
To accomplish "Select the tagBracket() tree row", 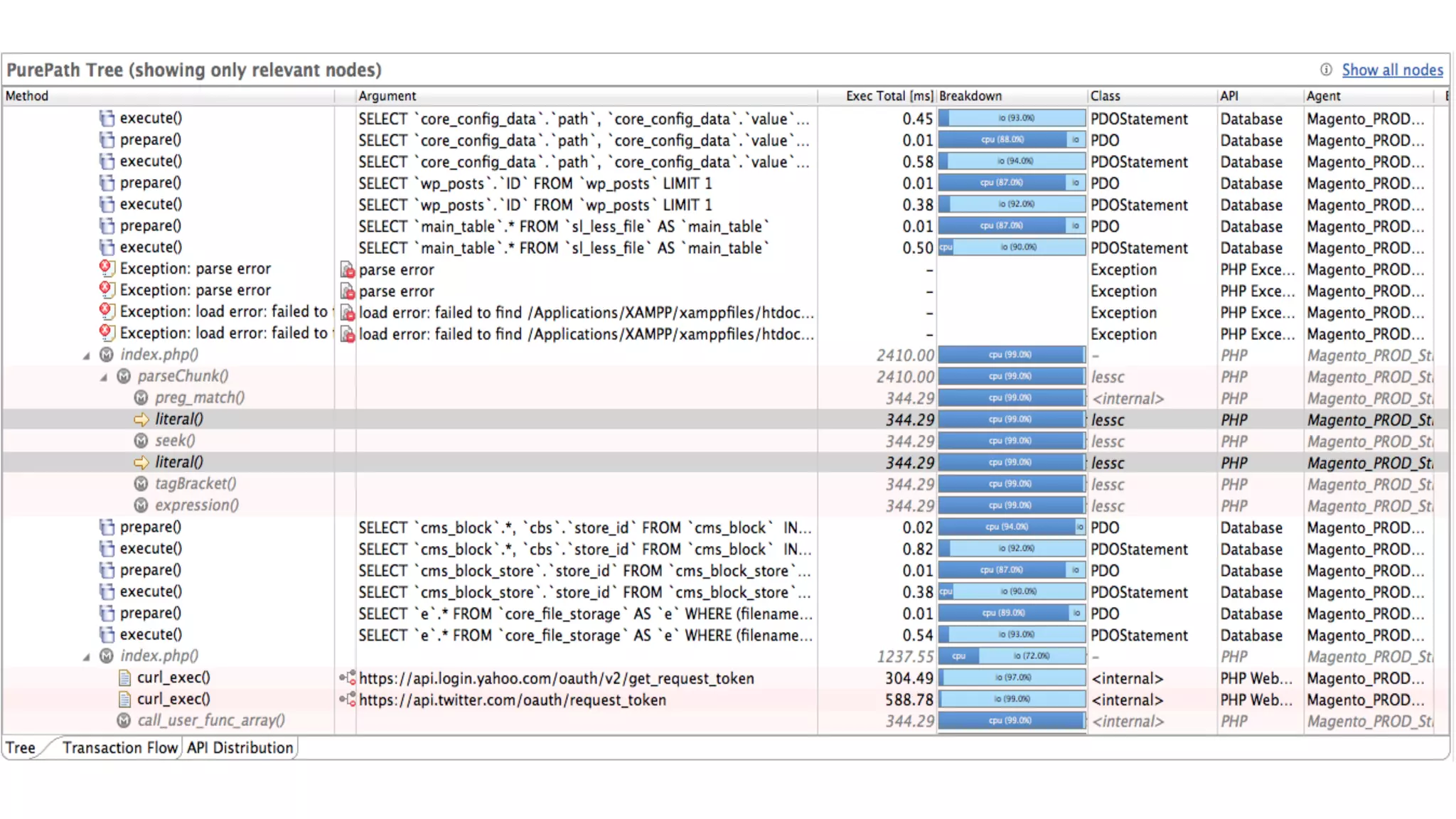I will (x=196, y=484).
